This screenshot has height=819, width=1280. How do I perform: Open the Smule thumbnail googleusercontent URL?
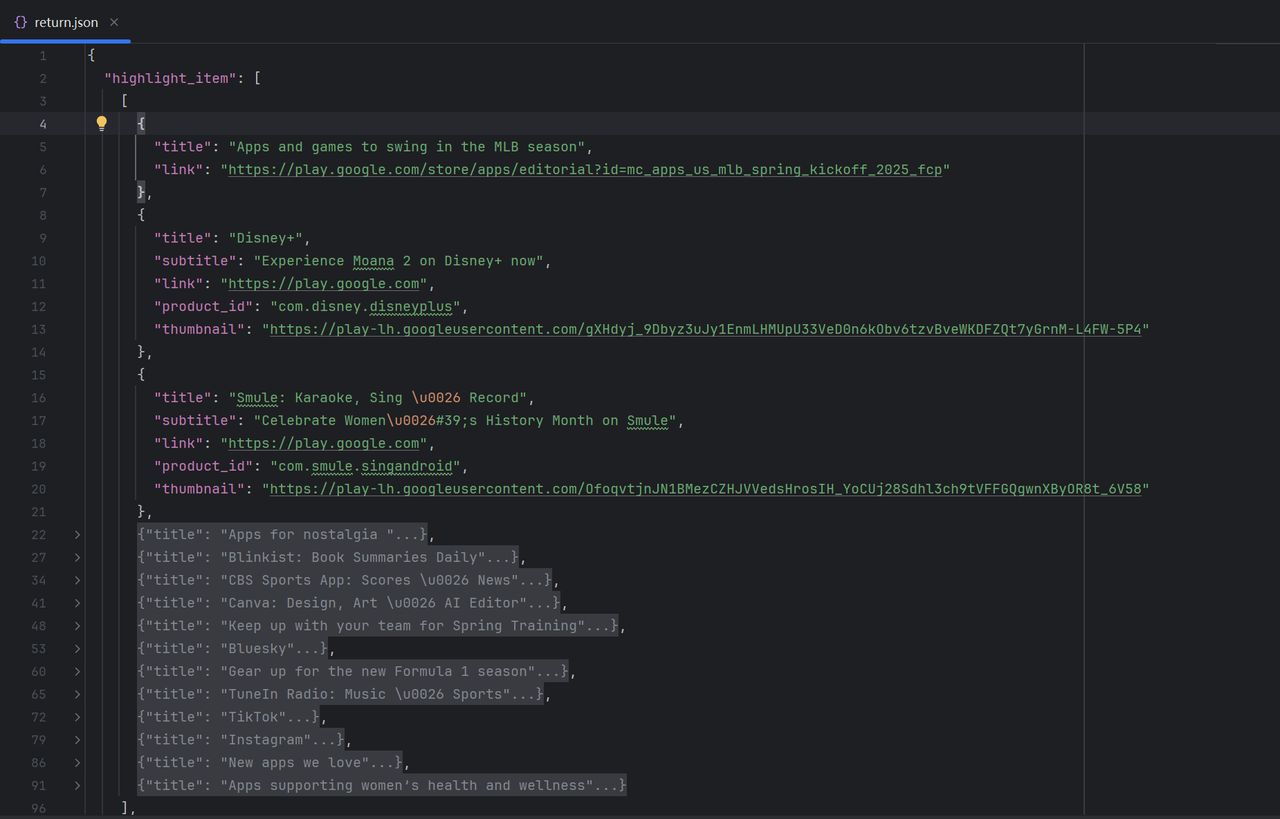(706, 489)
